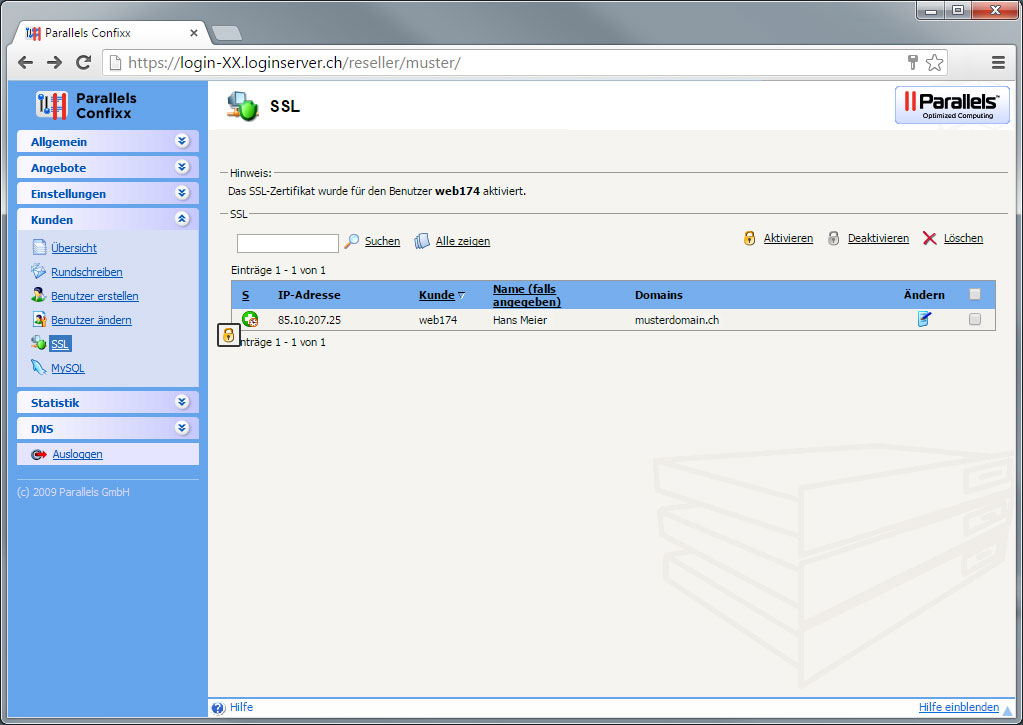Expand the Allgemein menu chevron
1023x725 pixels.
tap(182, 141)
